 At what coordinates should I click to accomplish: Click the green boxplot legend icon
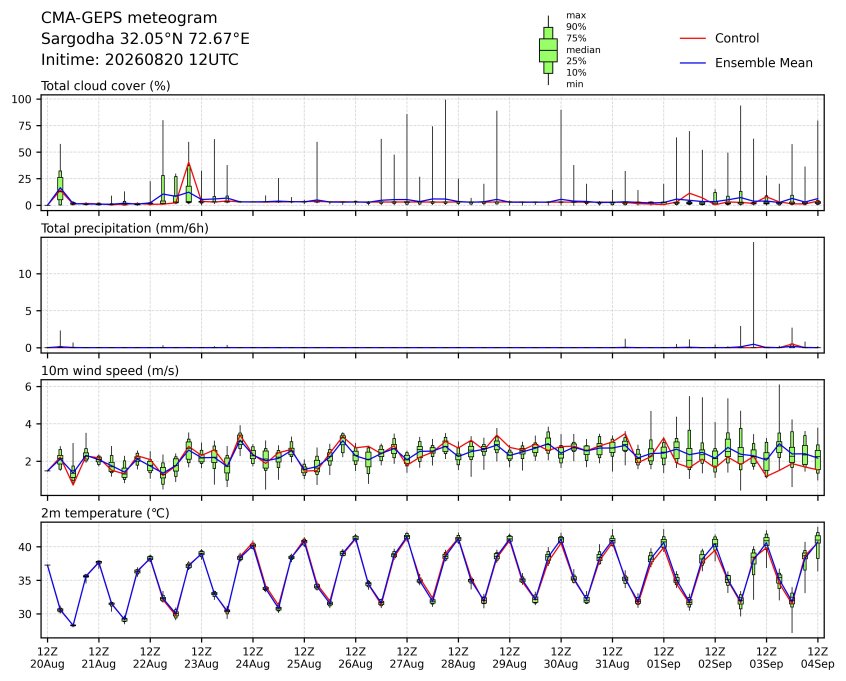(x=548, y=50)
